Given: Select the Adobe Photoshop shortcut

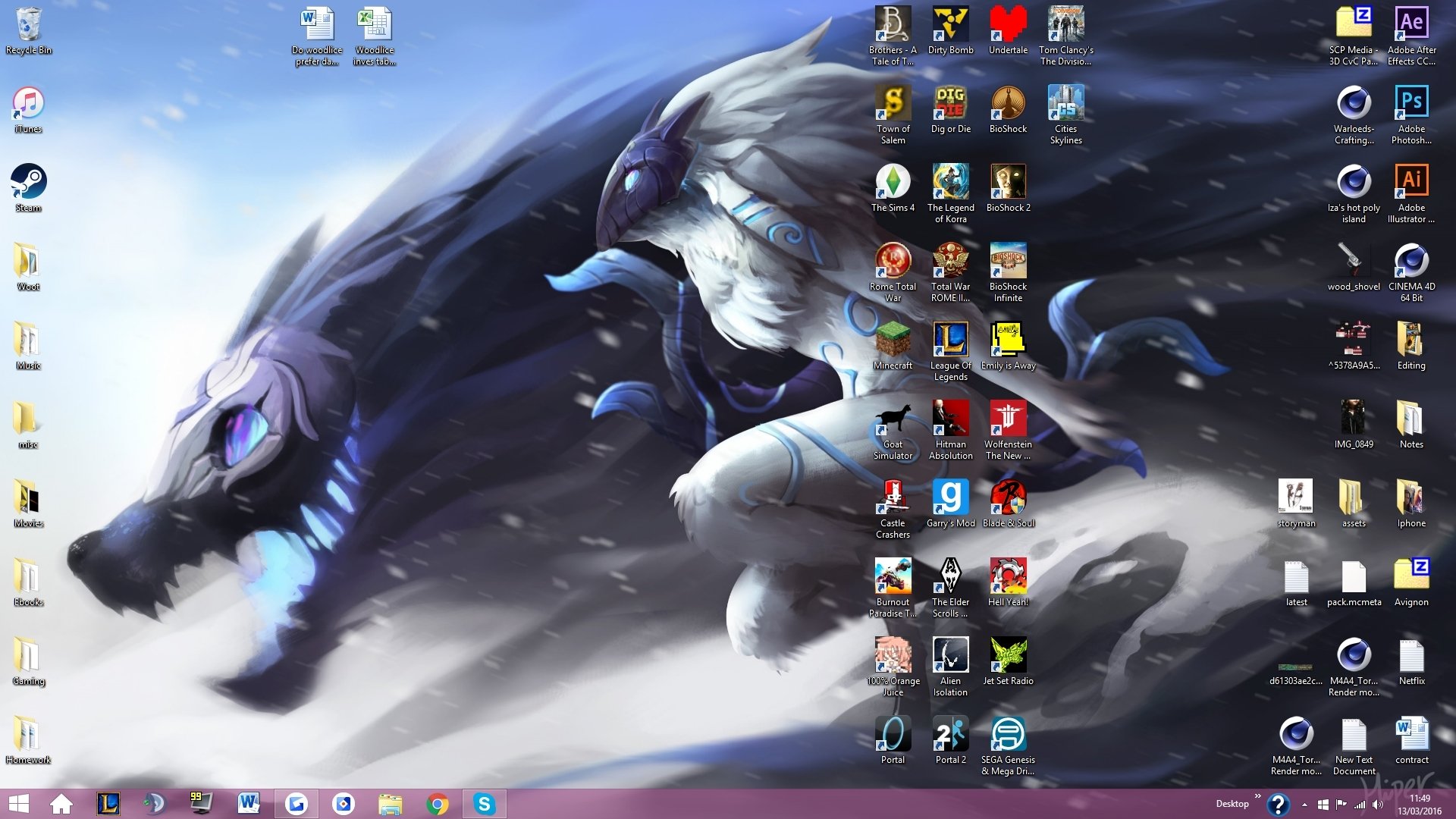Looking at the screenshot, I should (1411, 115).
